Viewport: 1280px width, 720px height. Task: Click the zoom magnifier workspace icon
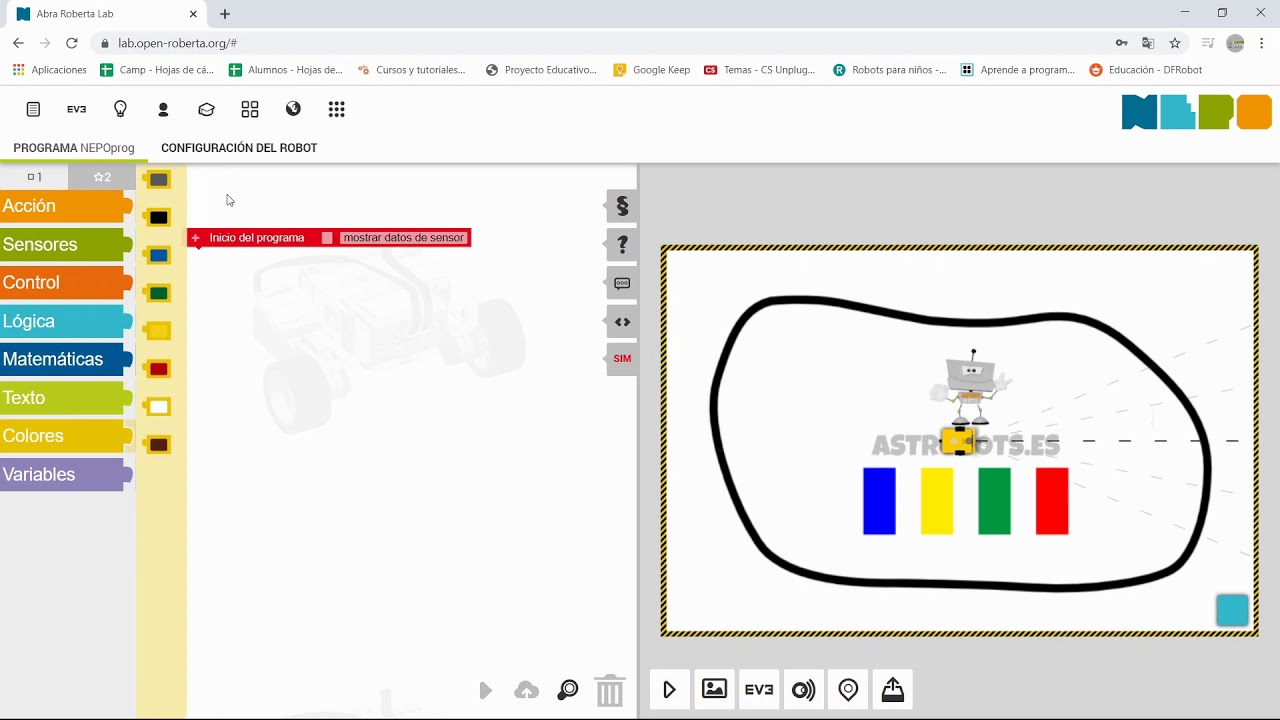[x=567, y=690]
